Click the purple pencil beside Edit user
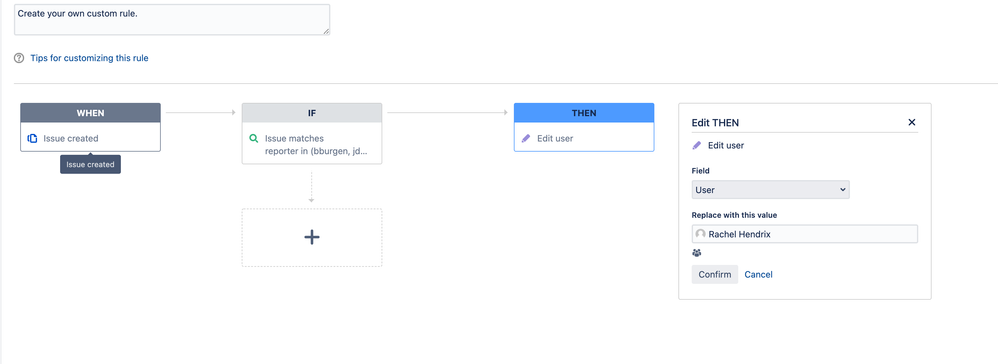998x364 pixels. (697, 146)
